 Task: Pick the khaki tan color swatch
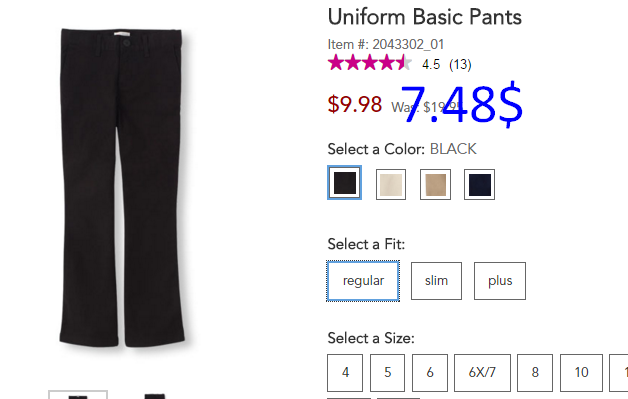435,184
